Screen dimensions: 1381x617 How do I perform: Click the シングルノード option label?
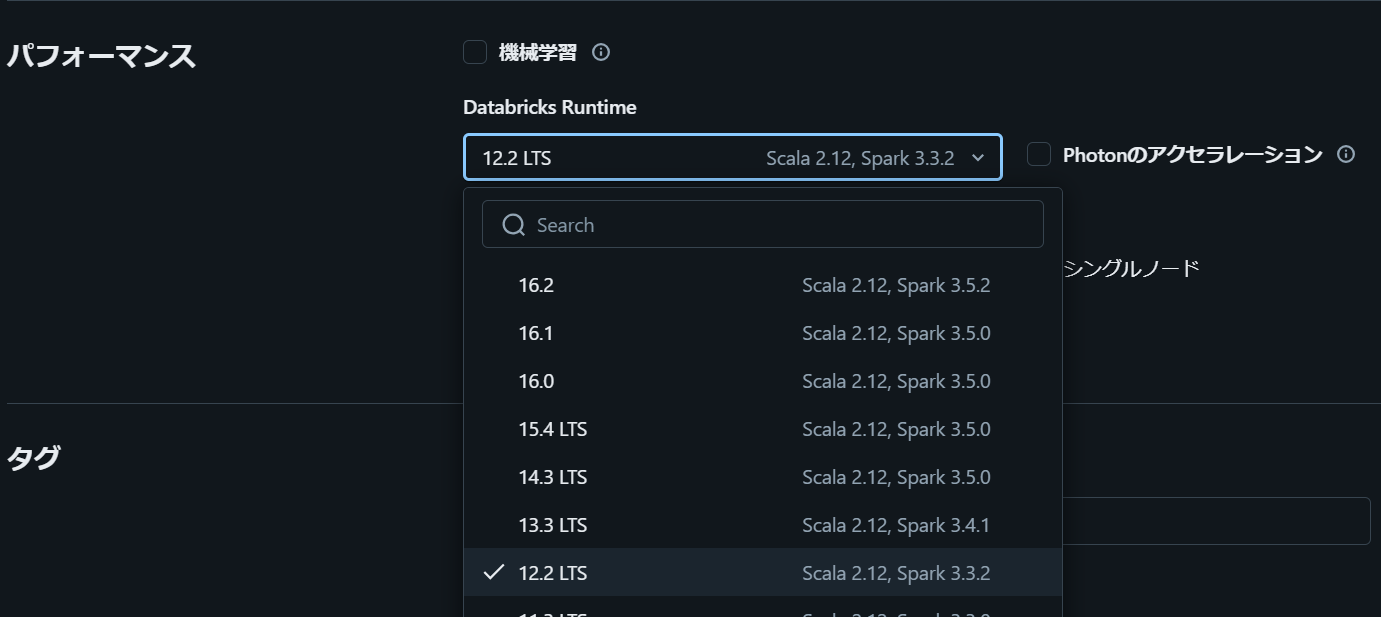[1131, 268]
